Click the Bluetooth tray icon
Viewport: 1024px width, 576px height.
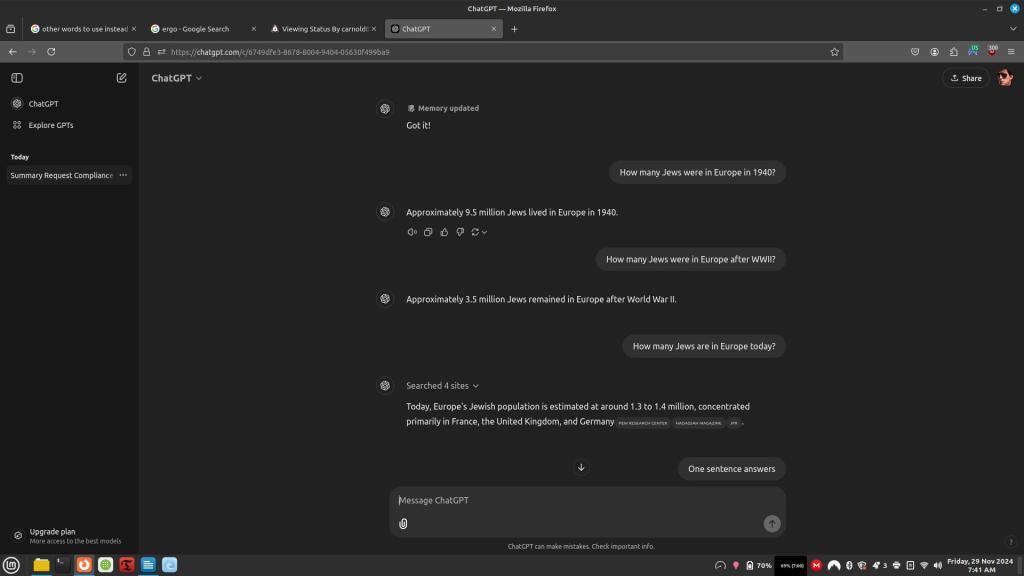tap(849, 566)
